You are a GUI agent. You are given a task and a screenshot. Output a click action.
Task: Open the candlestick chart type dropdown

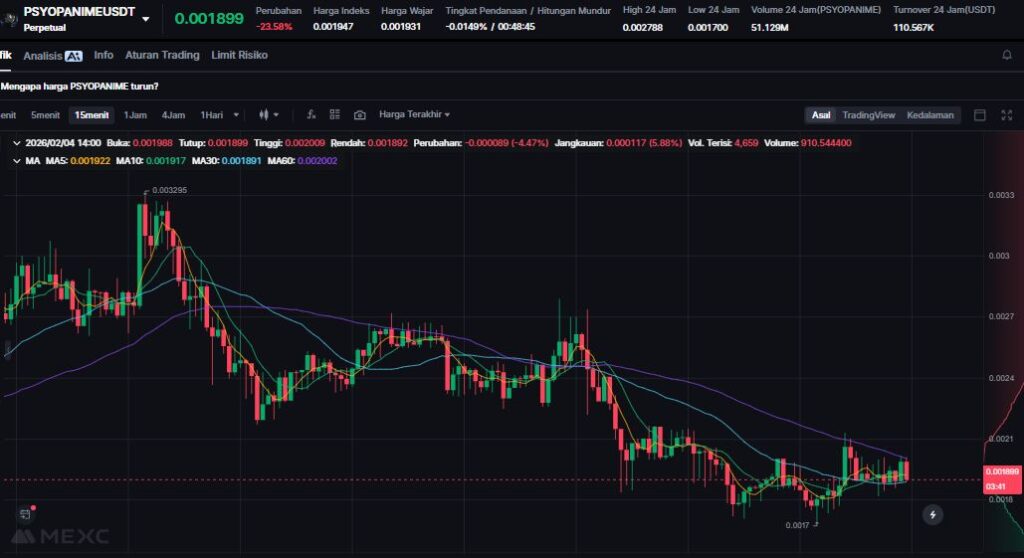click(x=269, y=115)
